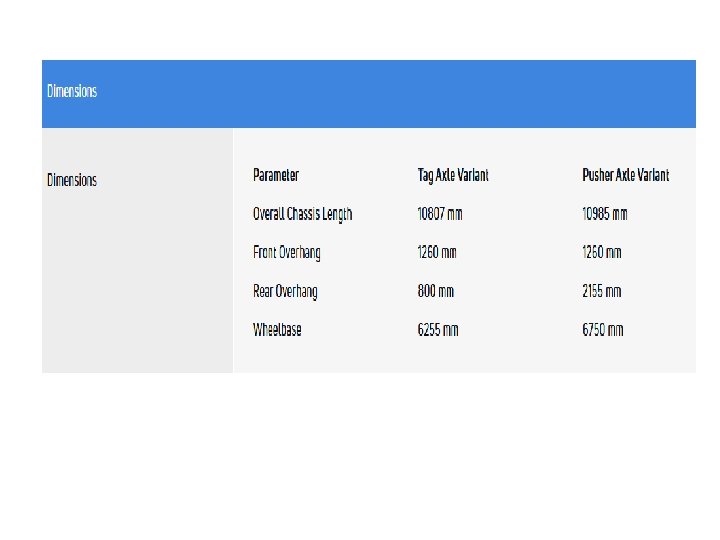Click the 6750 mm wheelbase value

[x=603, y=330]
